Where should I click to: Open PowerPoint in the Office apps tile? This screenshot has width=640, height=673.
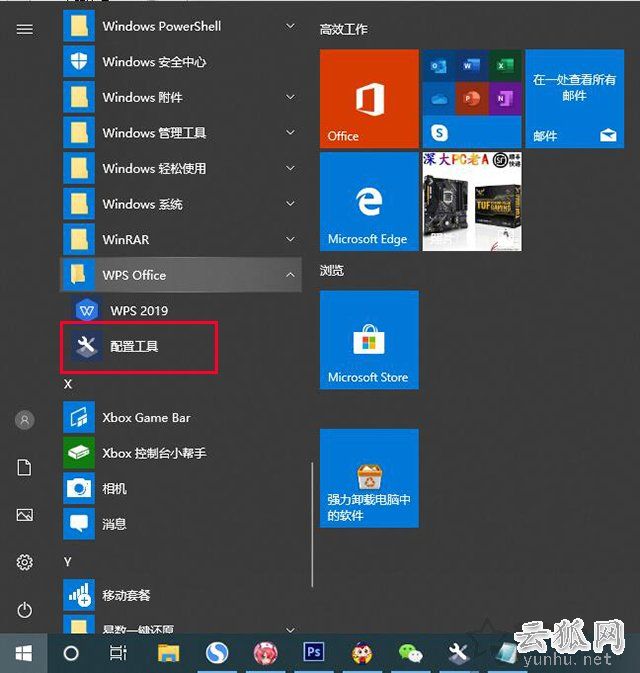point(472,99)
